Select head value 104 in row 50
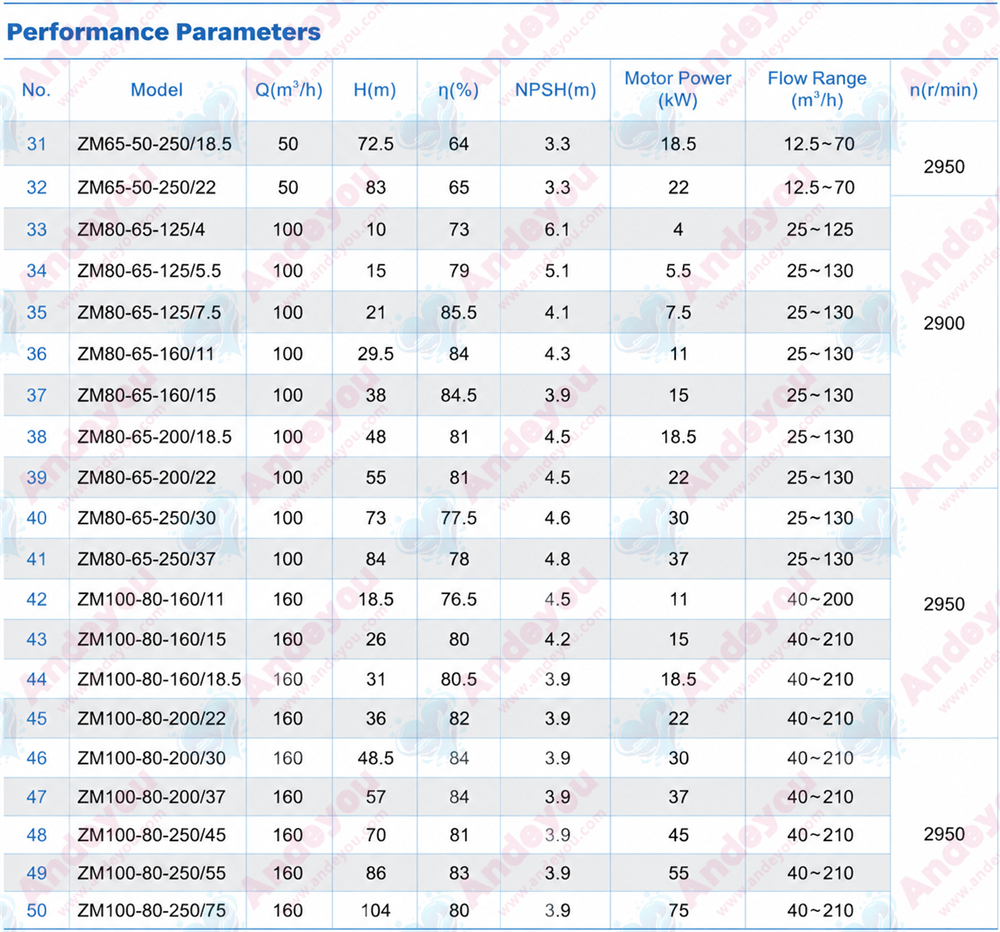This screenshot has width=1000, height=932. click(376, 911)
